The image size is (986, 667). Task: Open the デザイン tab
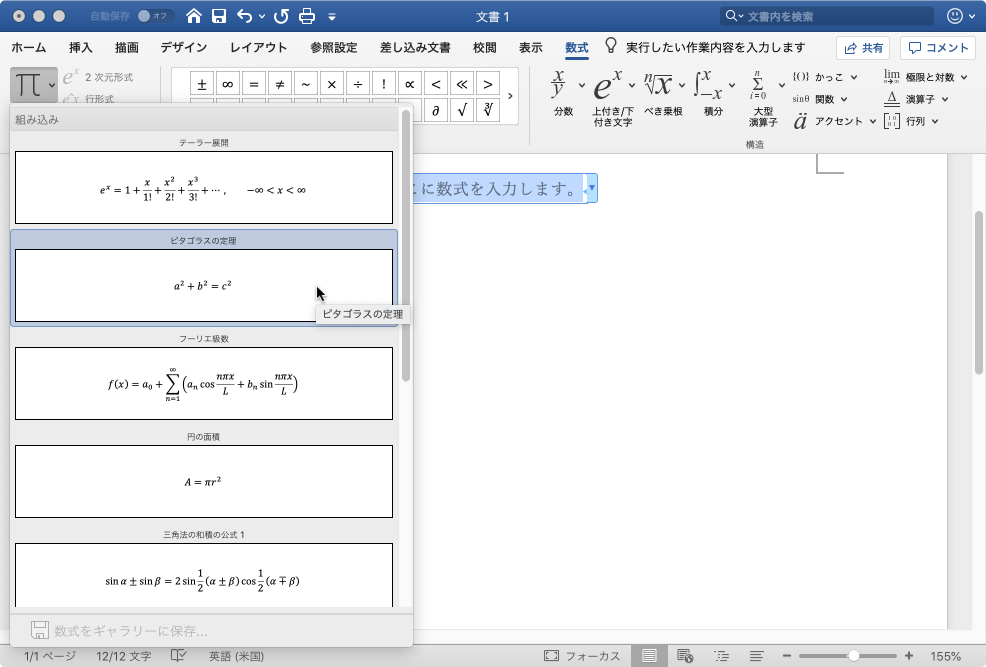(184, 48)
